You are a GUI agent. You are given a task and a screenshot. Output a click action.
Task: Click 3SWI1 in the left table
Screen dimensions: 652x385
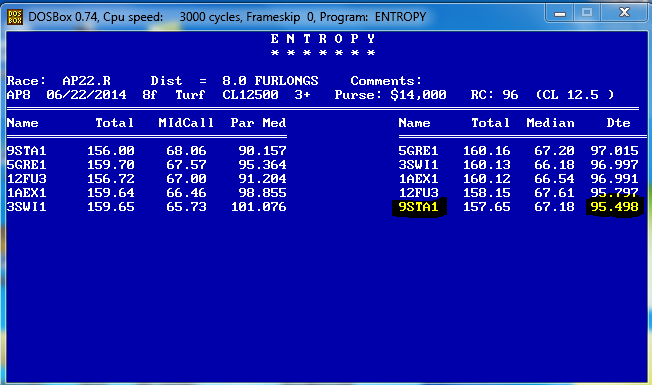pyautogui.click(x=27, y=207)
